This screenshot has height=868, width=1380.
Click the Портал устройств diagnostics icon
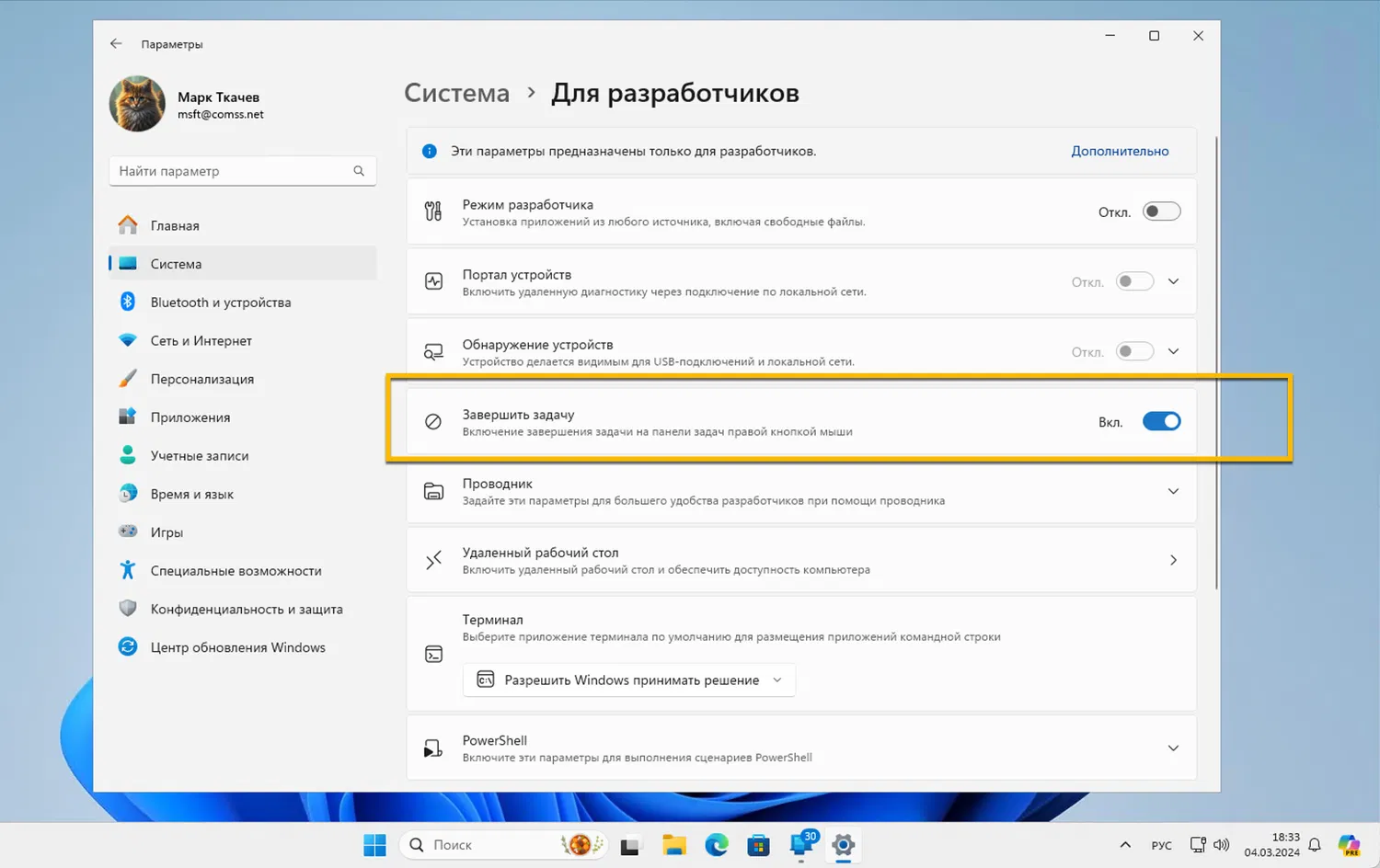(x=433, y=281)
